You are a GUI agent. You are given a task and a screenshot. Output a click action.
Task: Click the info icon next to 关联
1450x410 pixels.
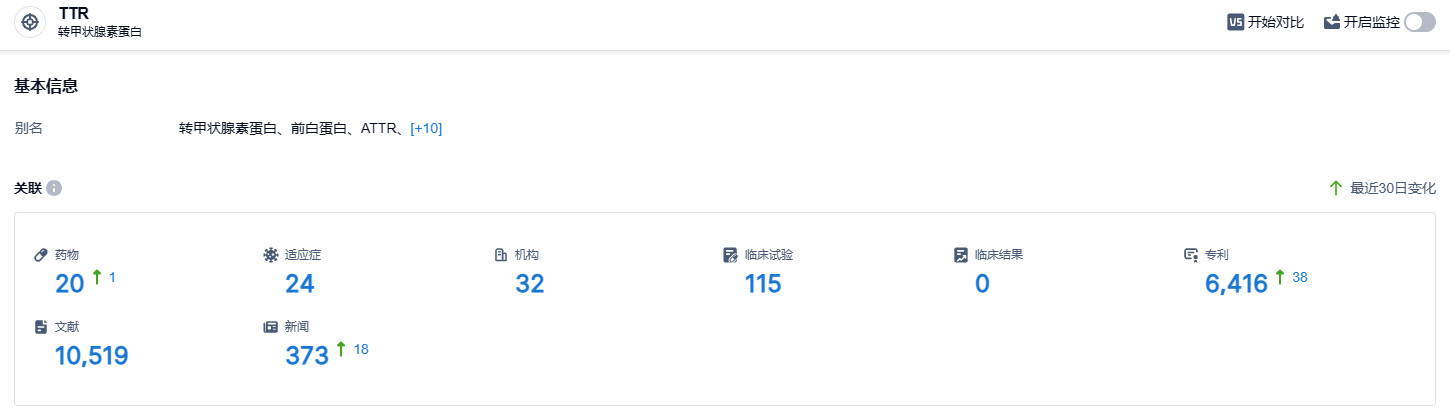click(x=54, y=188)
